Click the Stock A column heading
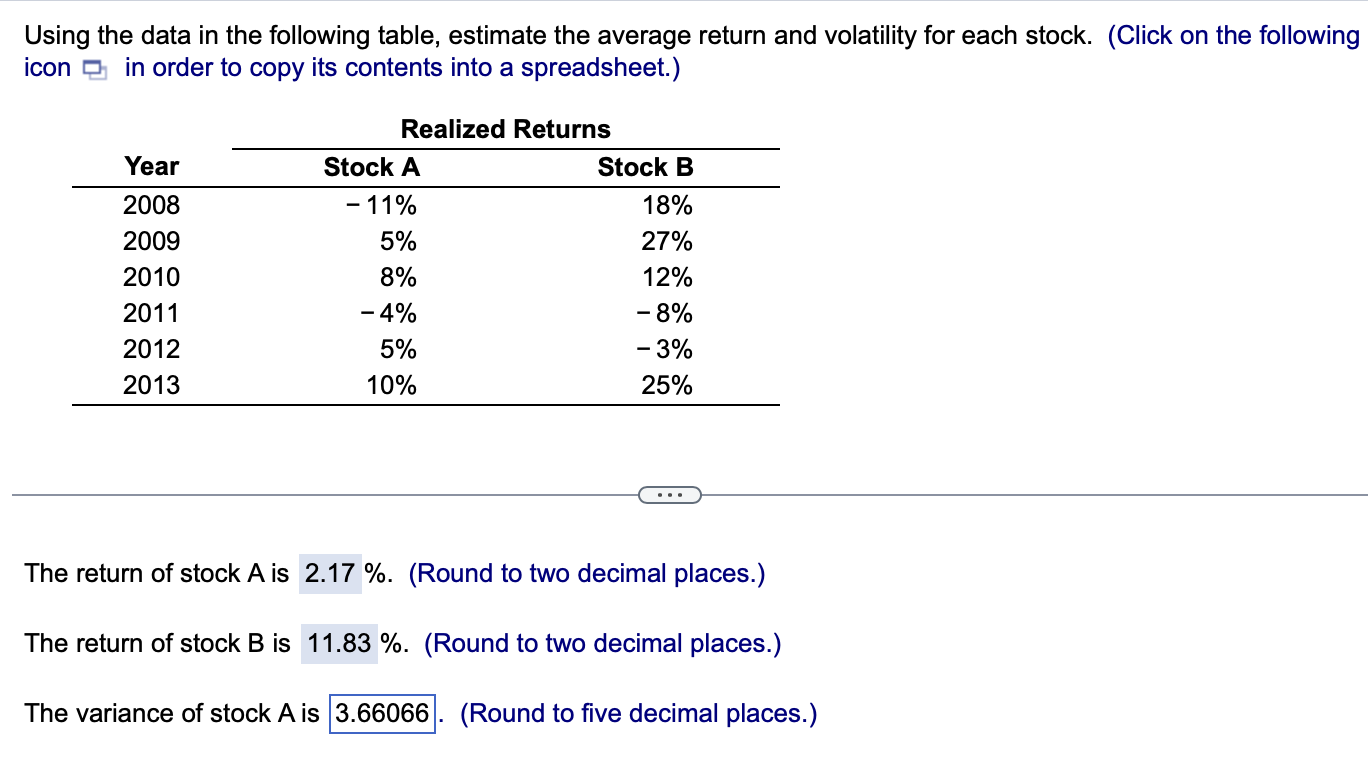 371,167
